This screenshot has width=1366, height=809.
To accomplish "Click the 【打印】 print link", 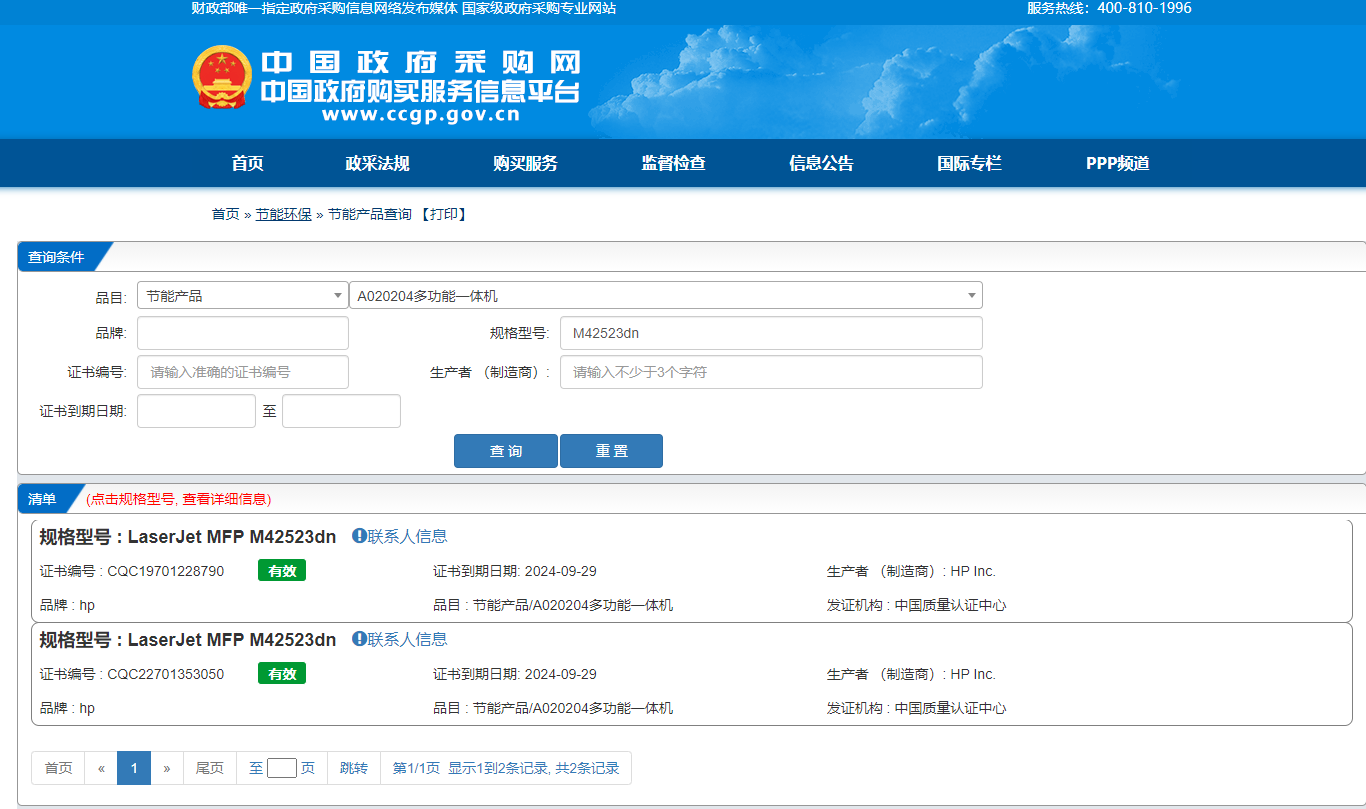I will coord(443,214).
